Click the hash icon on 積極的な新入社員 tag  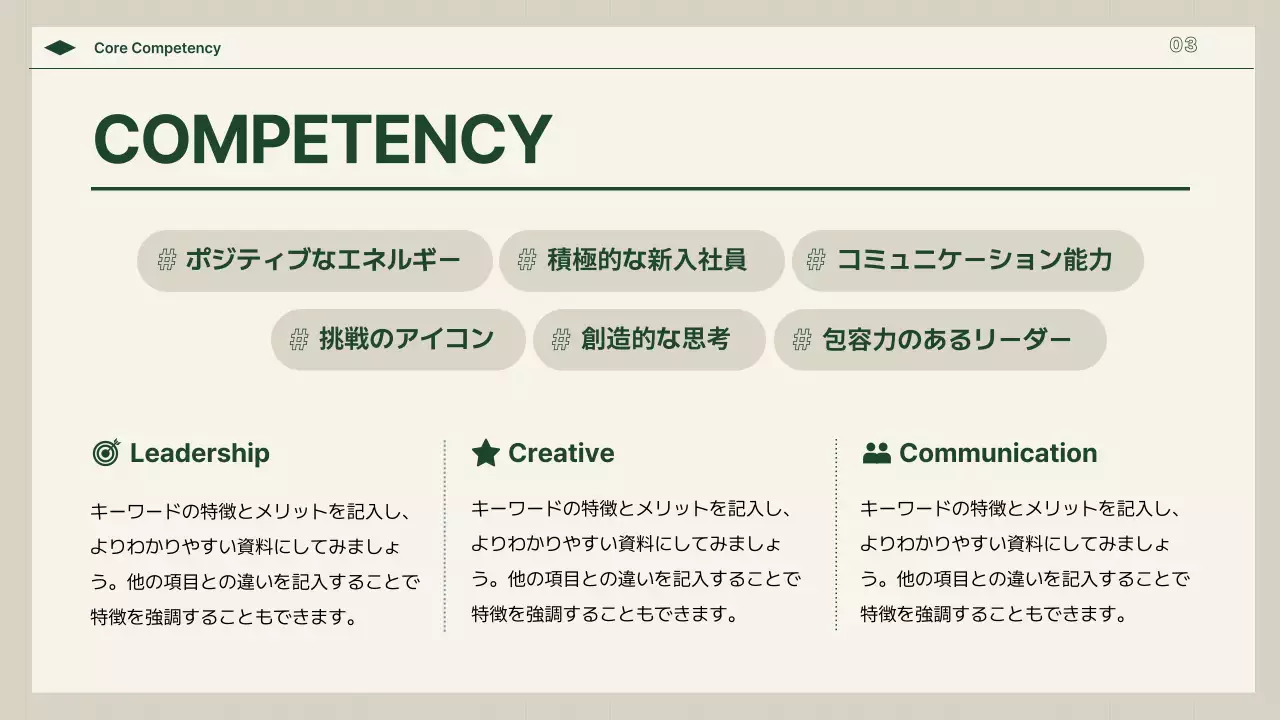(x=527, y=260)
